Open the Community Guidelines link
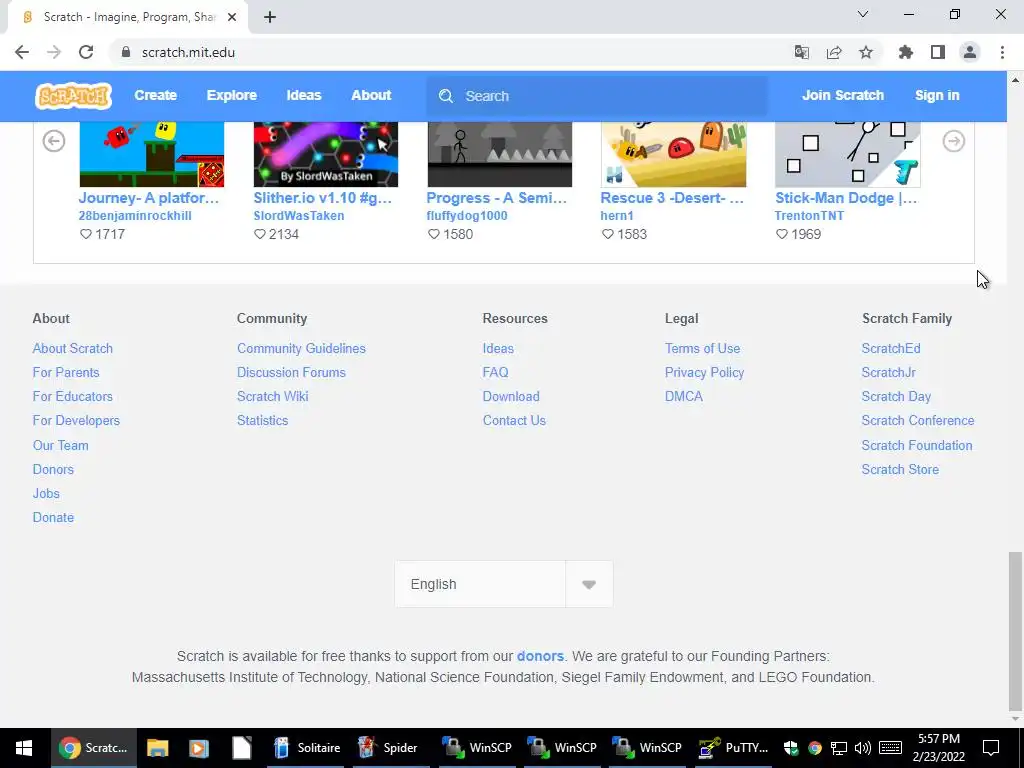 click(x=301, y=349)
